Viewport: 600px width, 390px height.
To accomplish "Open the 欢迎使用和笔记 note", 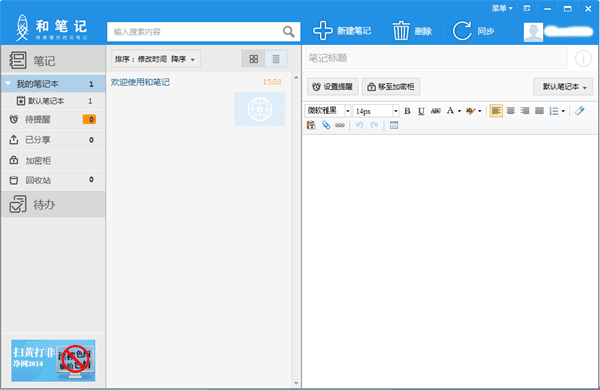I will (x=140, y=82).
